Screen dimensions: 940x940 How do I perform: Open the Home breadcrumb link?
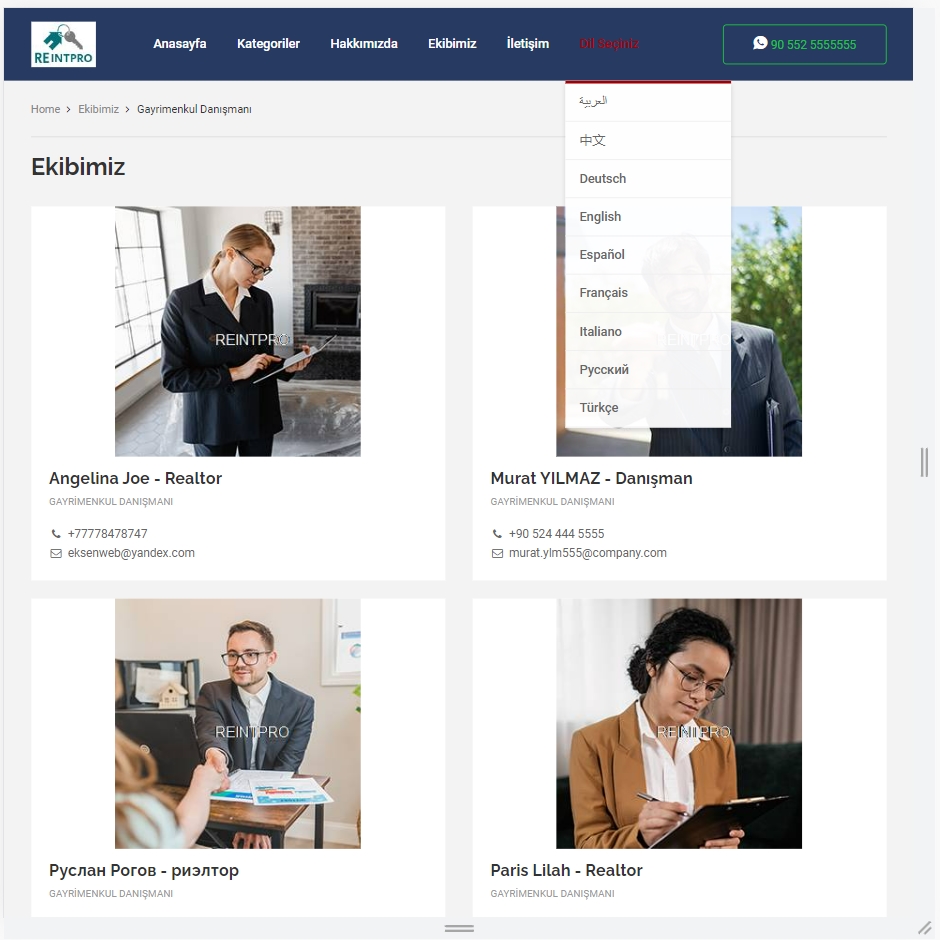[x=46, y=109]
